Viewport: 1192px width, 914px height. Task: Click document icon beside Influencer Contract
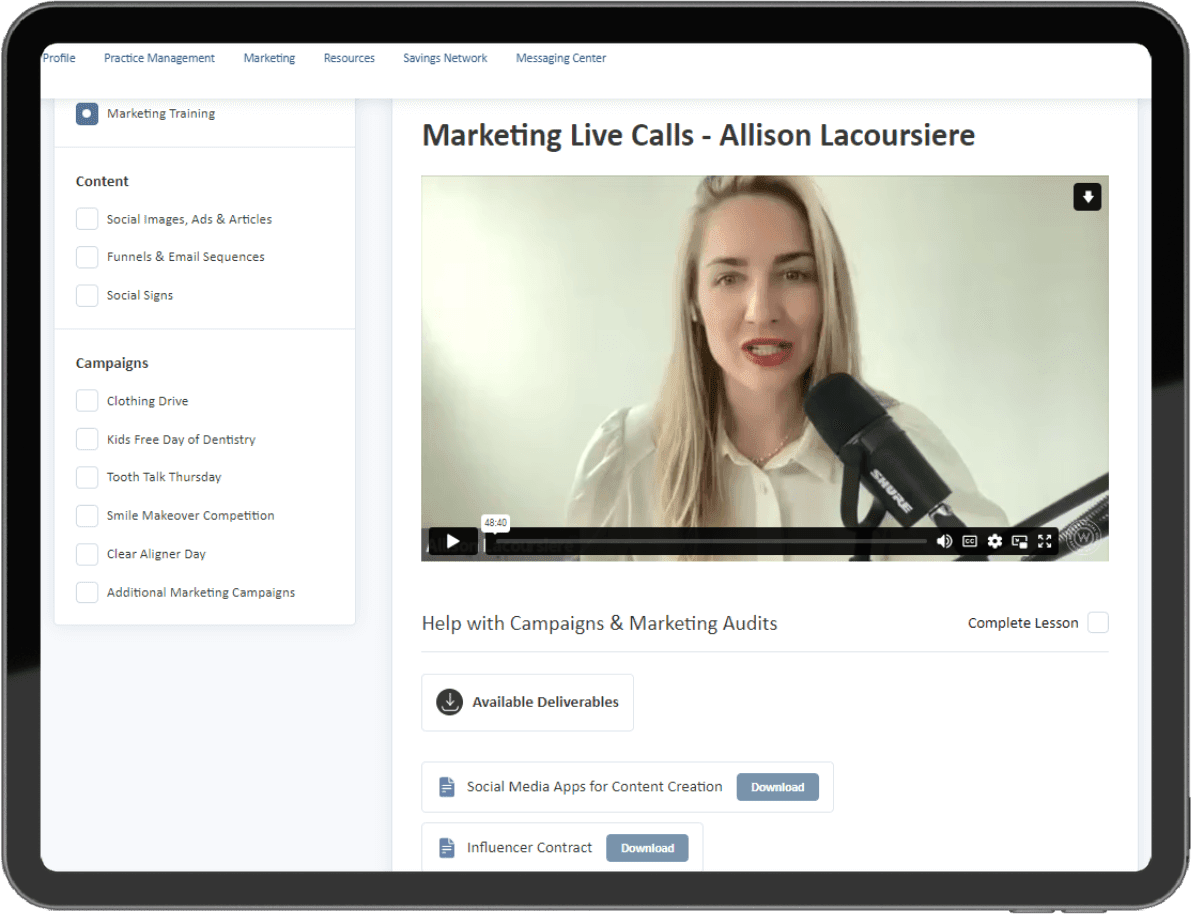pyautogui.click(x=447, y=848)
